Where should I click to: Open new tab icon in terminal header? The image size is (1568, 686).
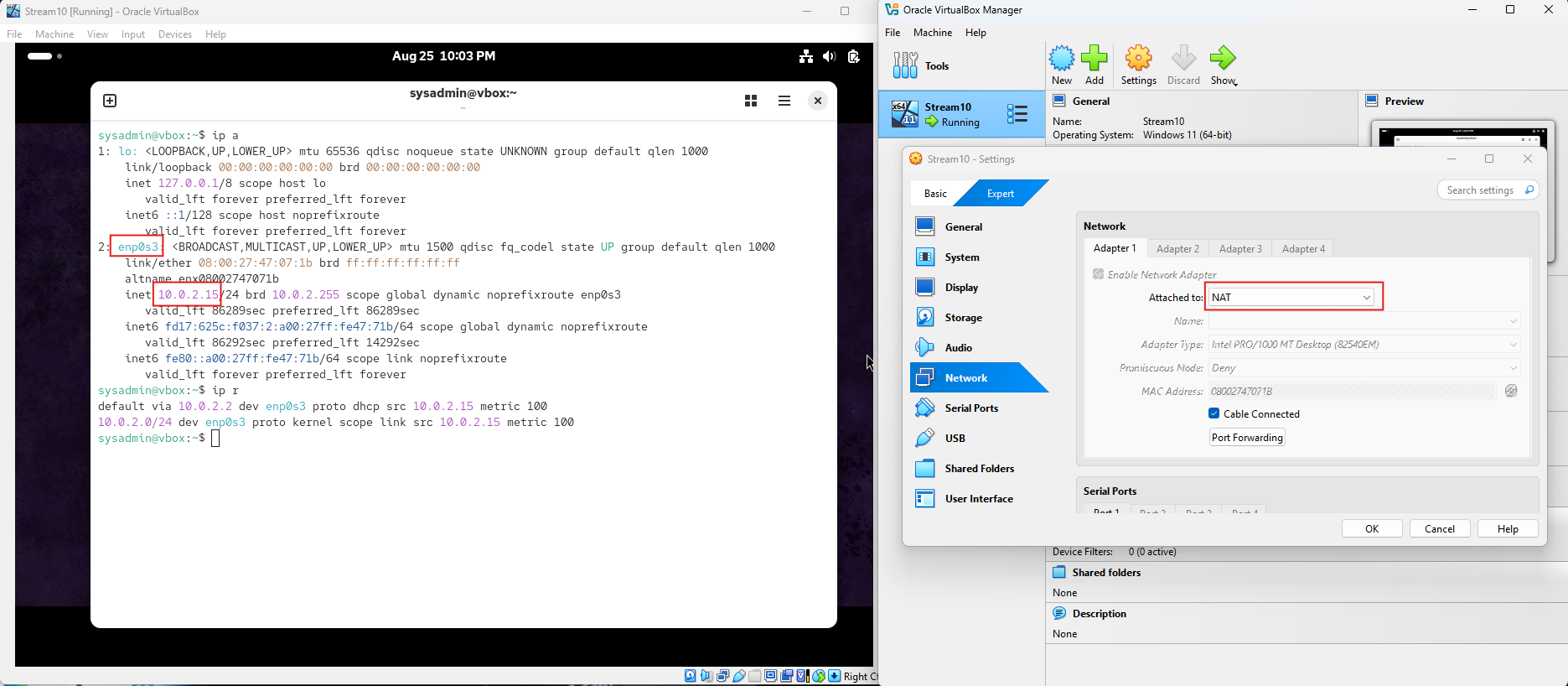tap(110, 101)
